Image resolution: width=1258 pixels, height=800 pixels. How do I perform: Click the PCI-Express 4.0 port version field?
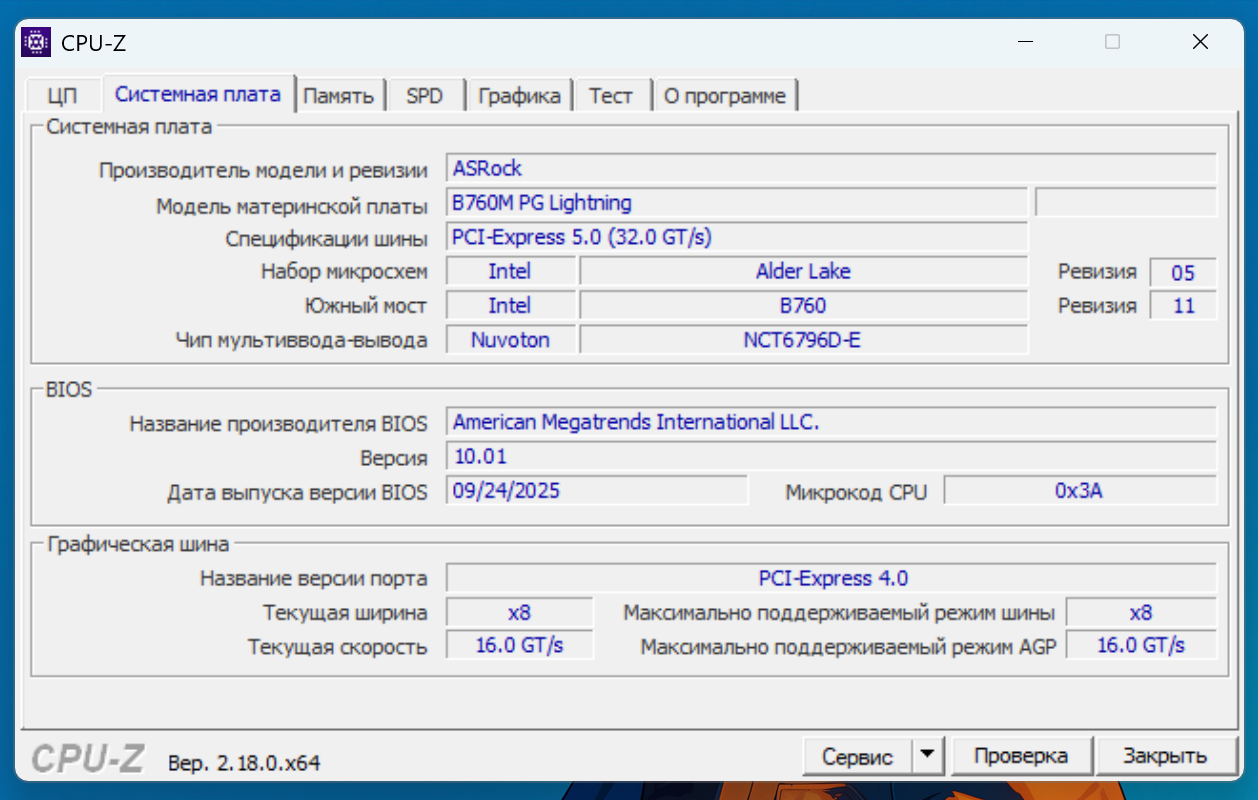coord(831,578)
